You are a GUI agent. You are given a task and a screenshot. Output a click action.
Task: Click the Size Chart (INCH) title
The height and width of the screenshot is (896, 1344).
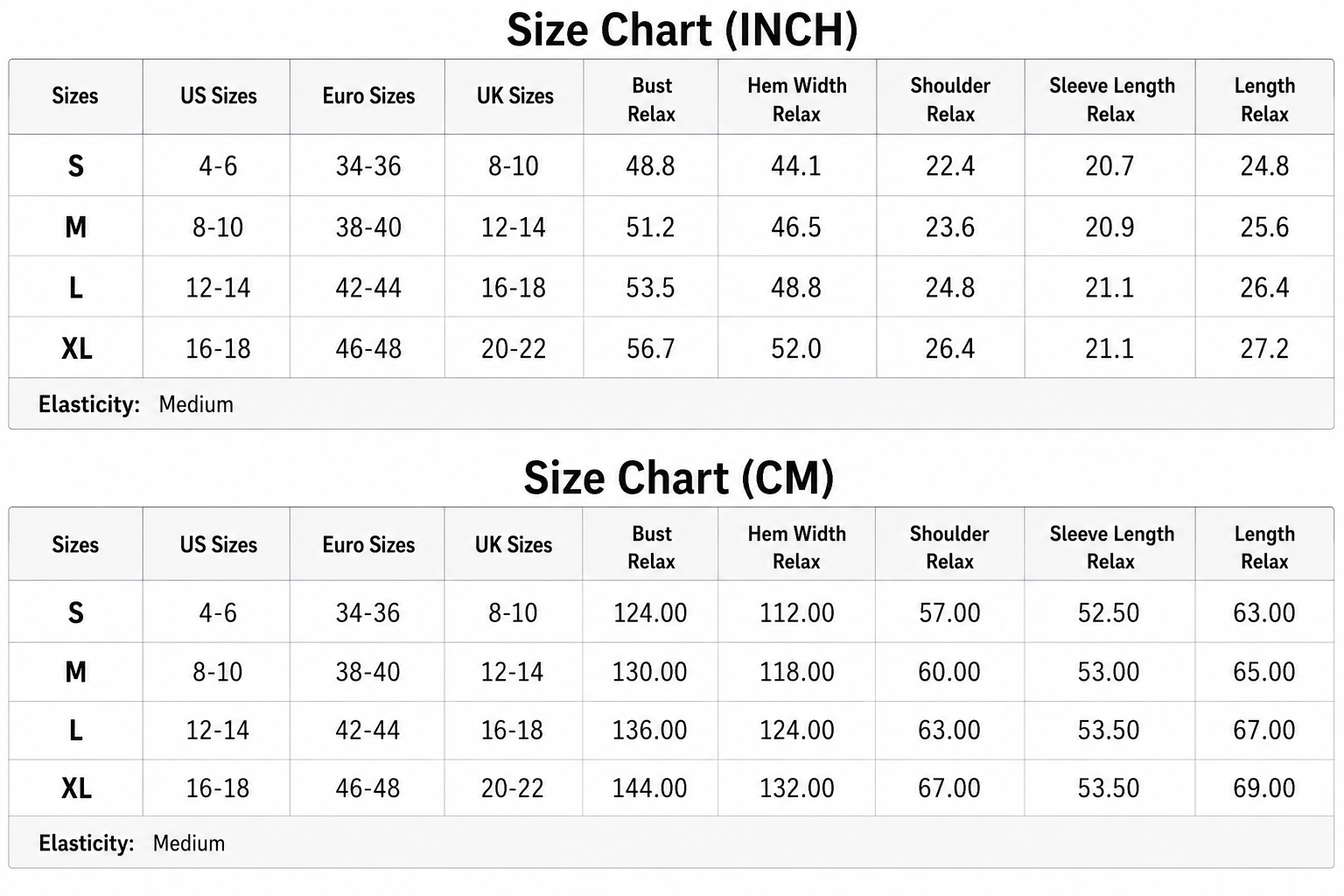(682, 31)
